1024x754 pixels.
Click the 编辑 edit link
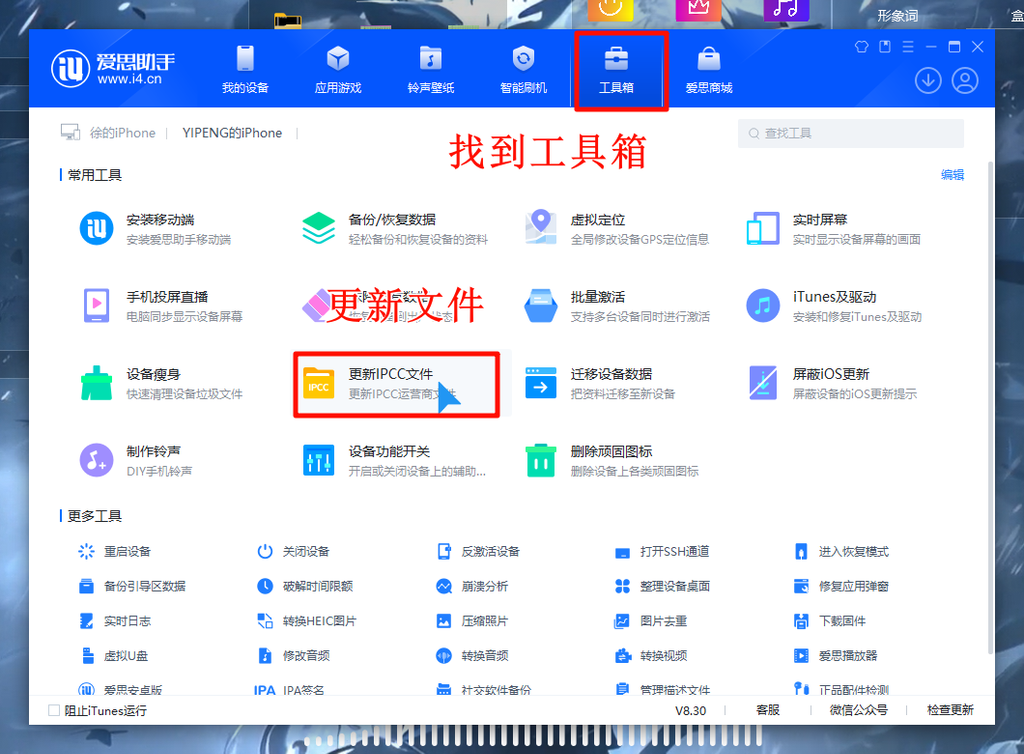tap(952, 175)
